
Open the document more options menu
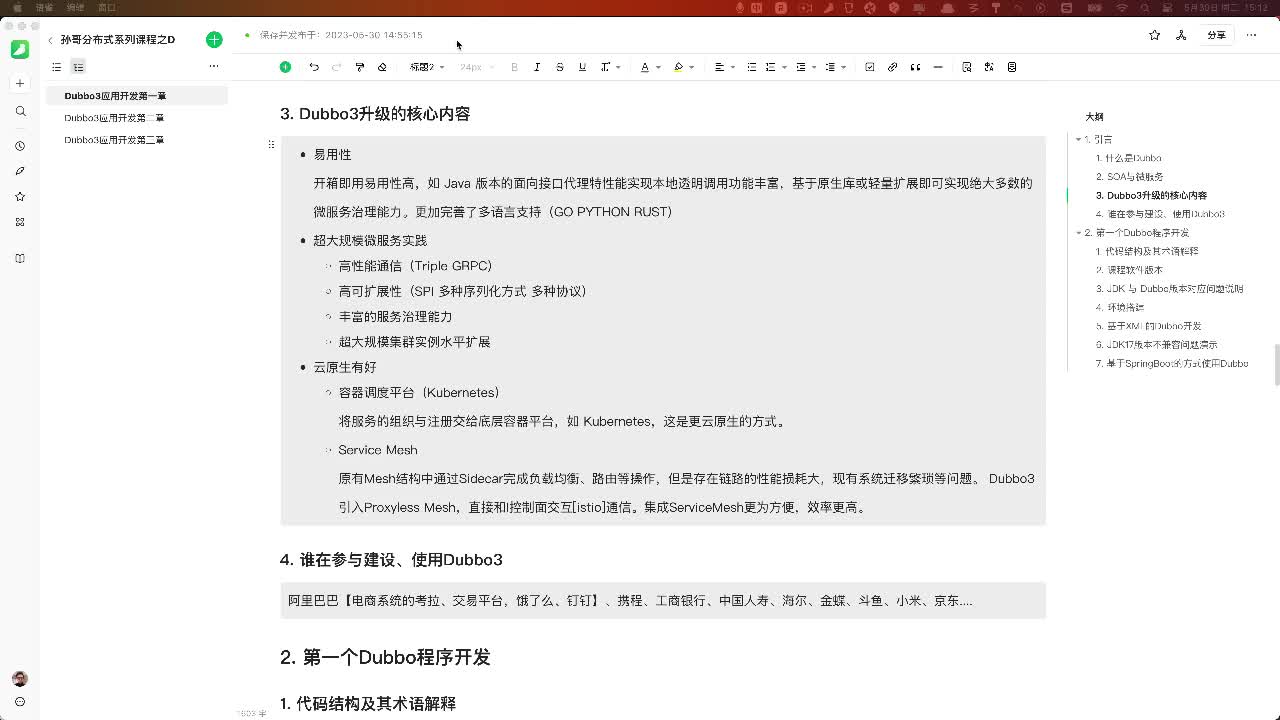1251,35
